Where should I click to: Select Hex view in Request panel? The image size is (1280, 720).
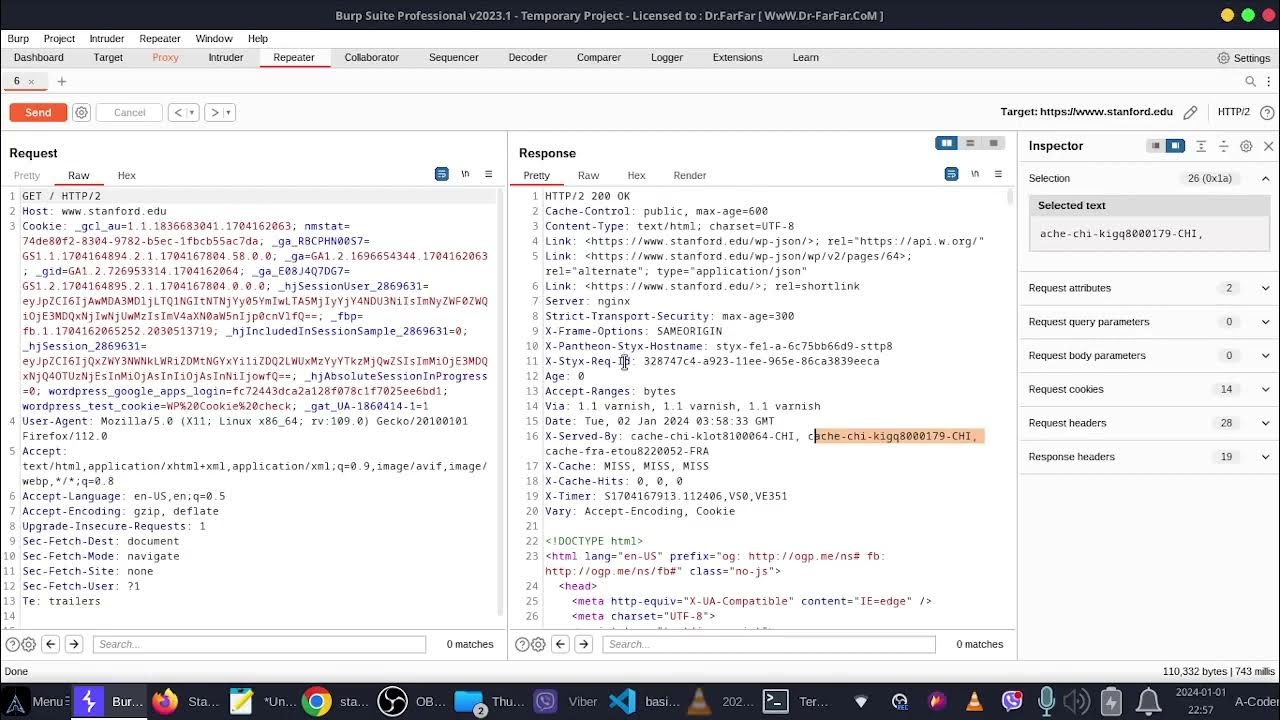click(x=127, y=175)
